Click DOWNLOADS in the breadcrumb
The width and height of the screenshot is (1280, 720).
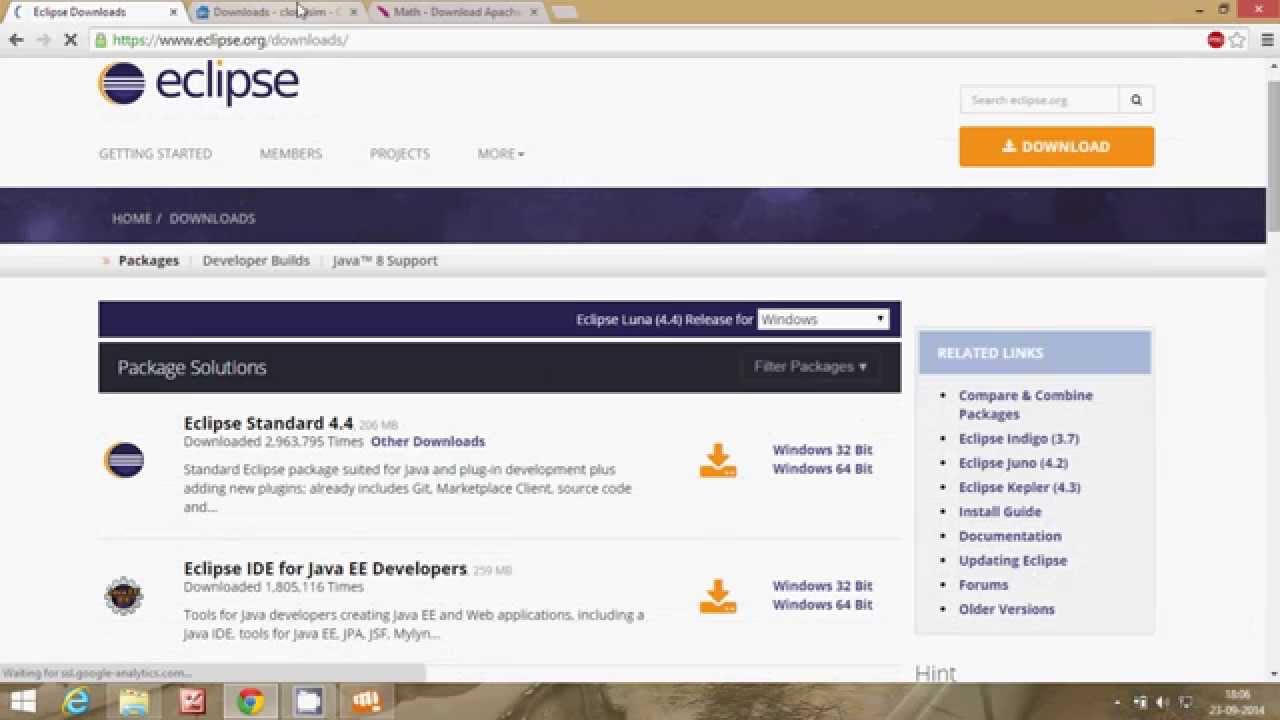coord(212,218)
